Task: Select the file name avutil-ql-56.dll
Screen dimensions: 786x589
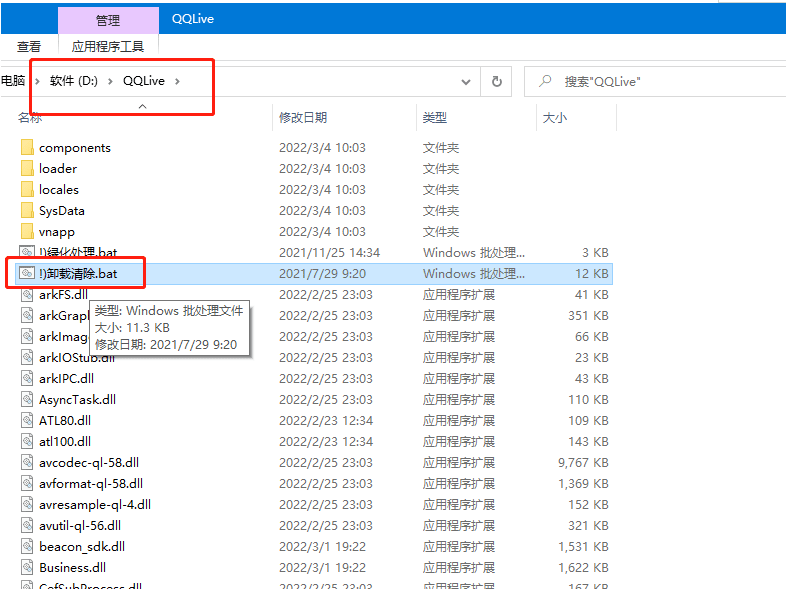Action: (80, 526)
